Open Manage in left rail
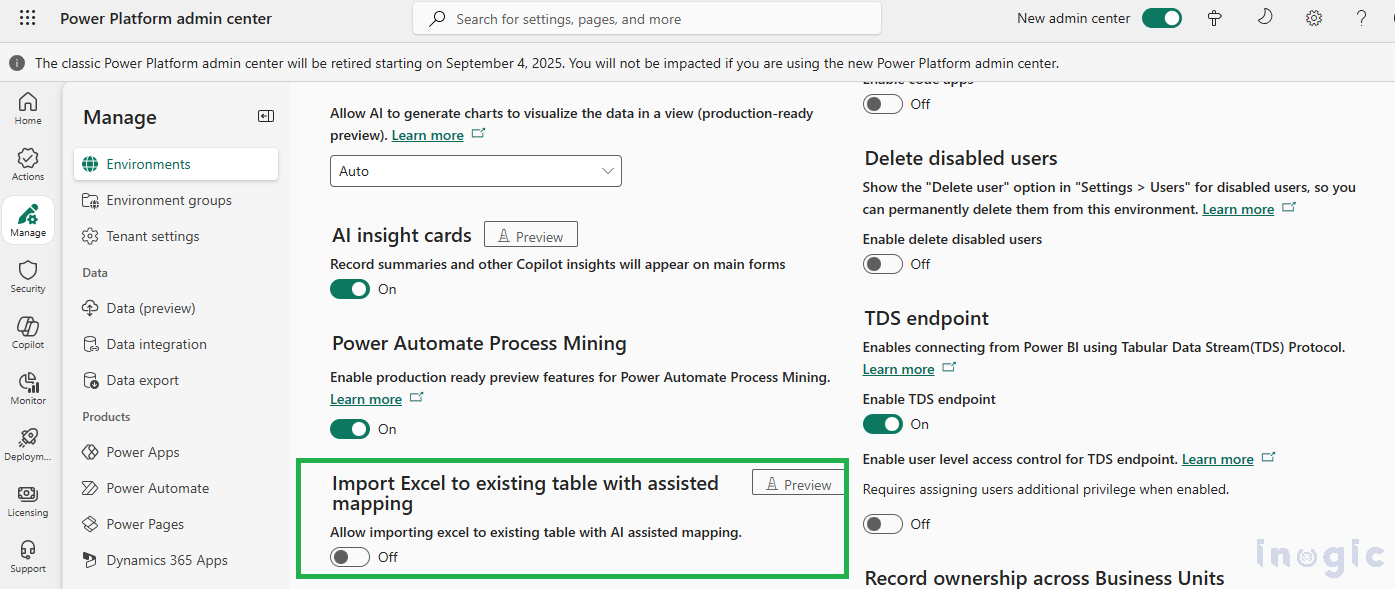 click(x=28, y=220)
